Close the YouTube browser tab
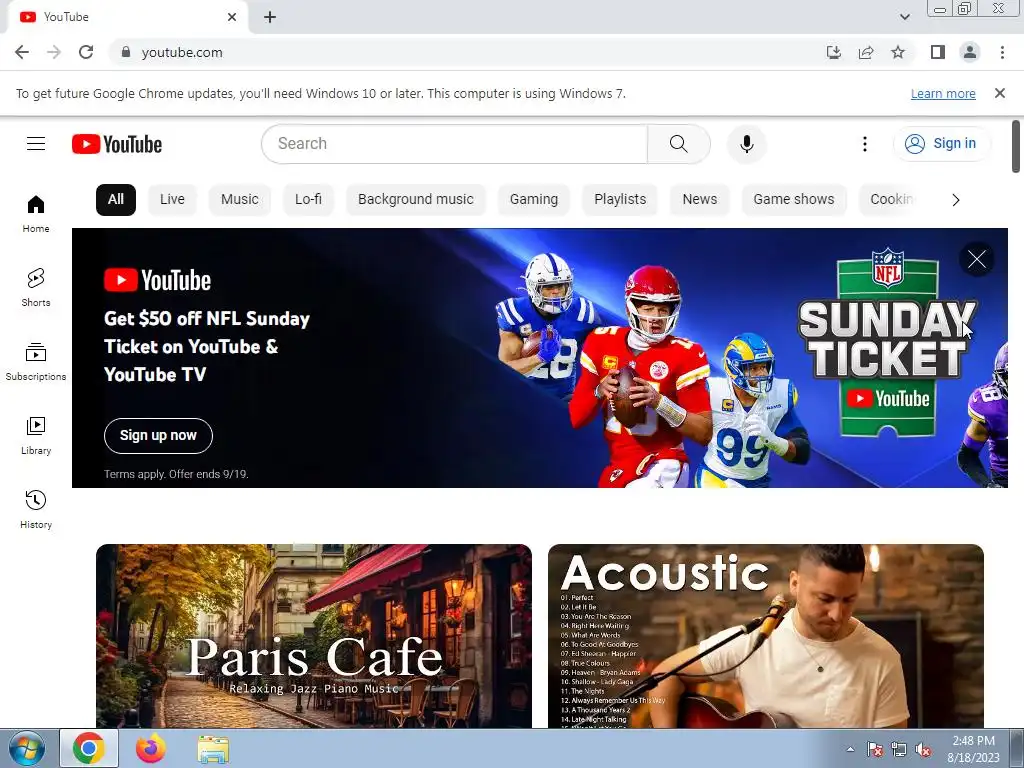This screenshot has width=1024, height=768. pos(232,18)
